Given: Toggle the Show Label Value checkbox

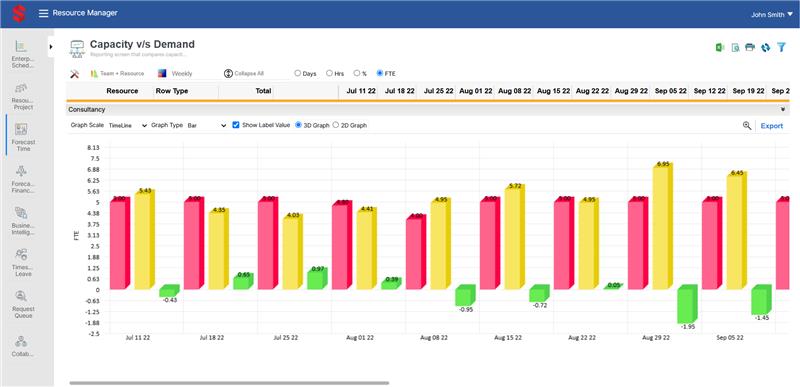Looking at the screenshot, I should [x=236, y=125].
